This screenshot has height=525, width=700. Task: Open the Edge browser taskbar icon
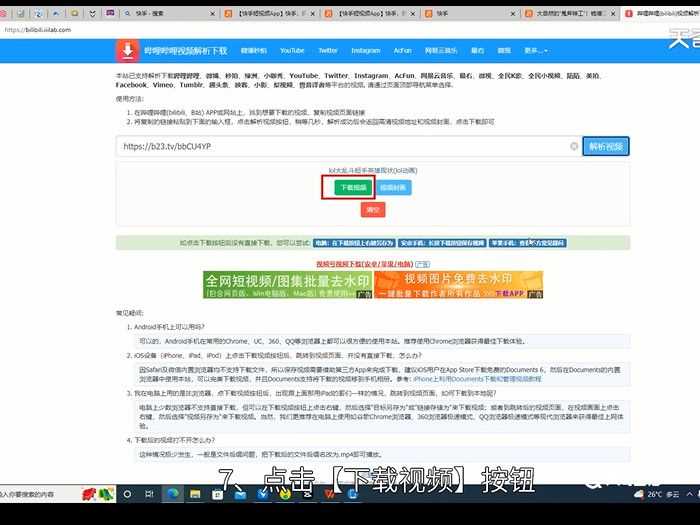[172, 494]
